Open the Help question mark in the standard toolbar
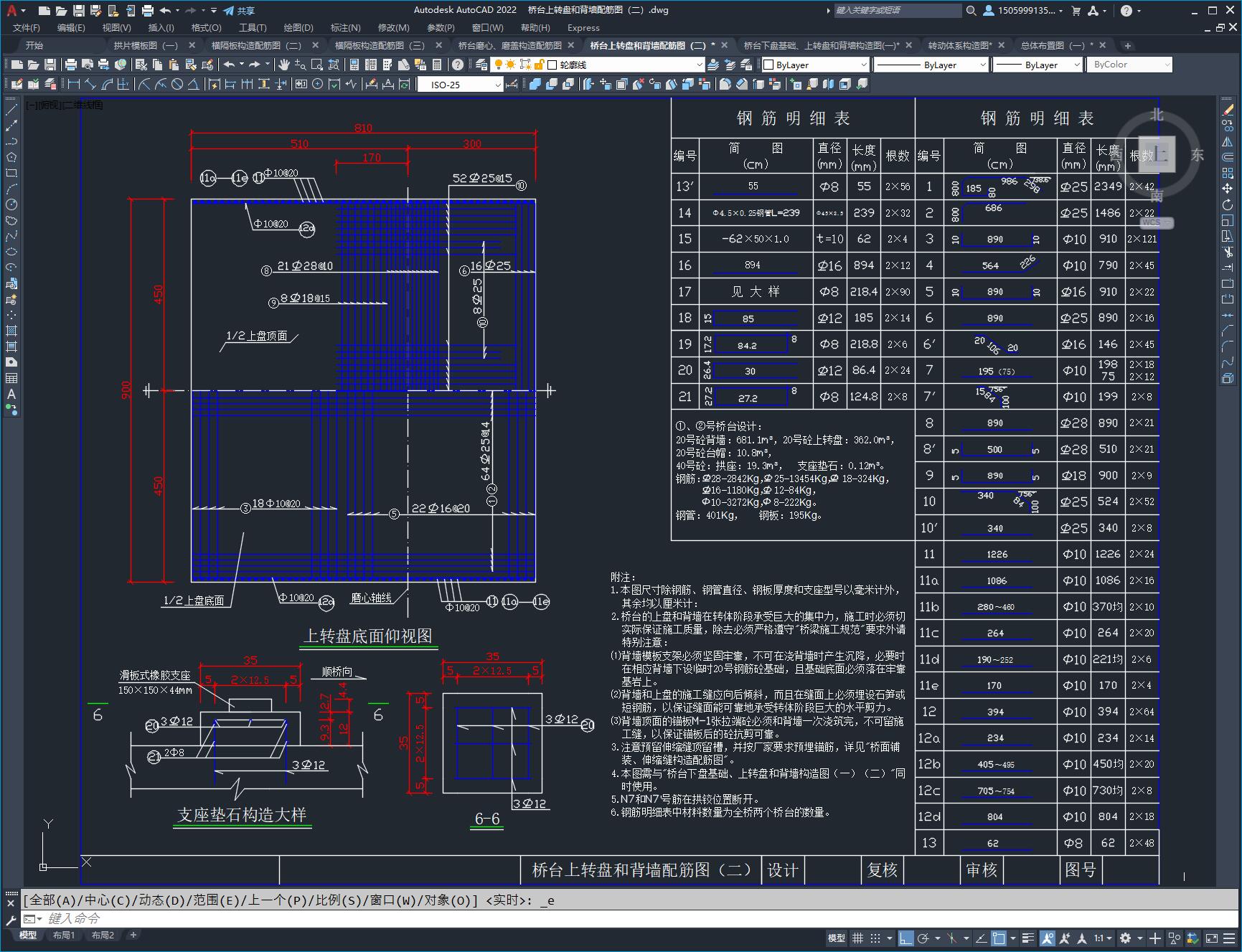This screenshot has width=1242, height=952. click(x=458, y=65)
